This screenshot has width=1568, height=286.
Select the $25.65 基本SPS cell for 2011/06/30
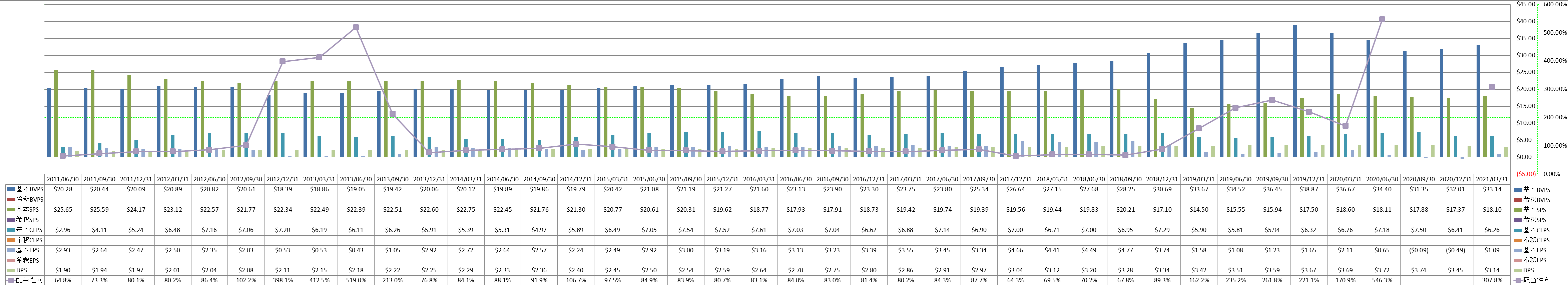[63, 209]
